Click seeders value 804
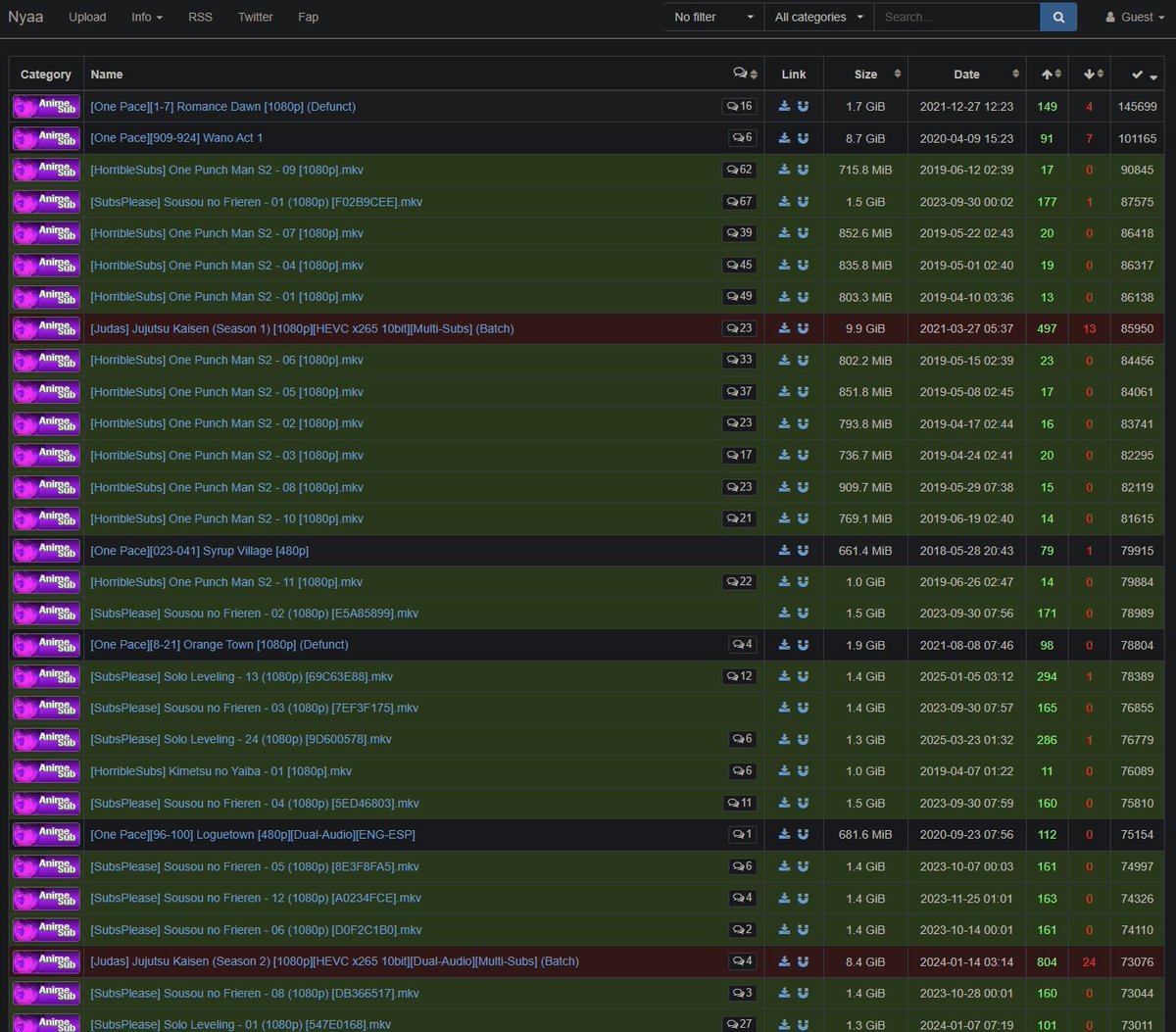This screenshot has width=1176, height=1032. pyautogui.click(x=1047, y=961)
